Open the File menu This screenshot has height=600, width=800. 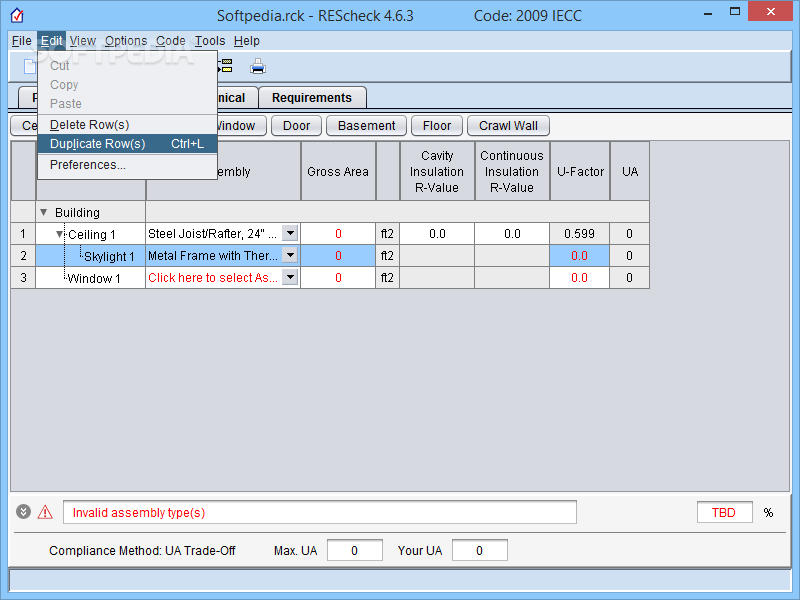tap(22, 41)
